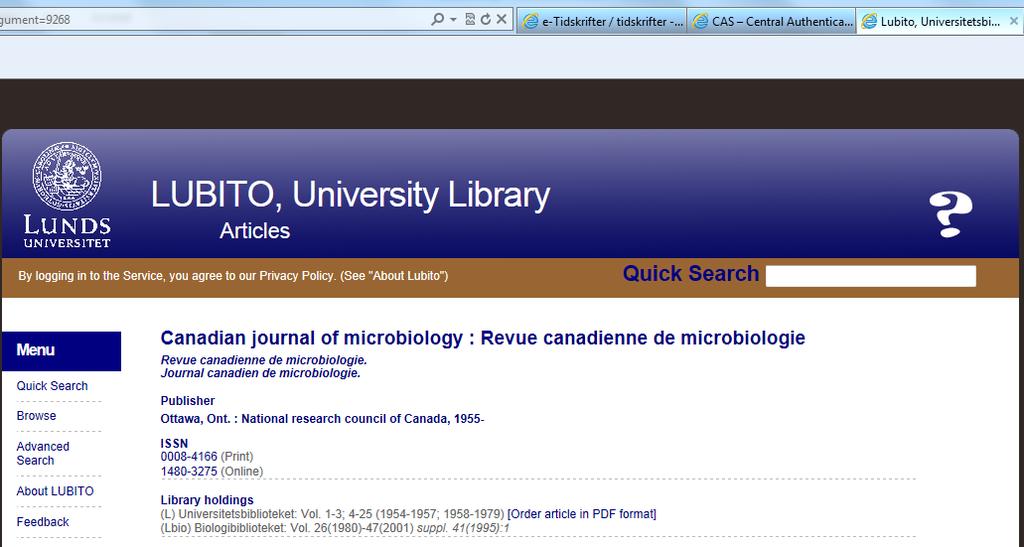Click the address bar URL text field
This screenshot has width=1024, height=547.
[x=212, y=20]
